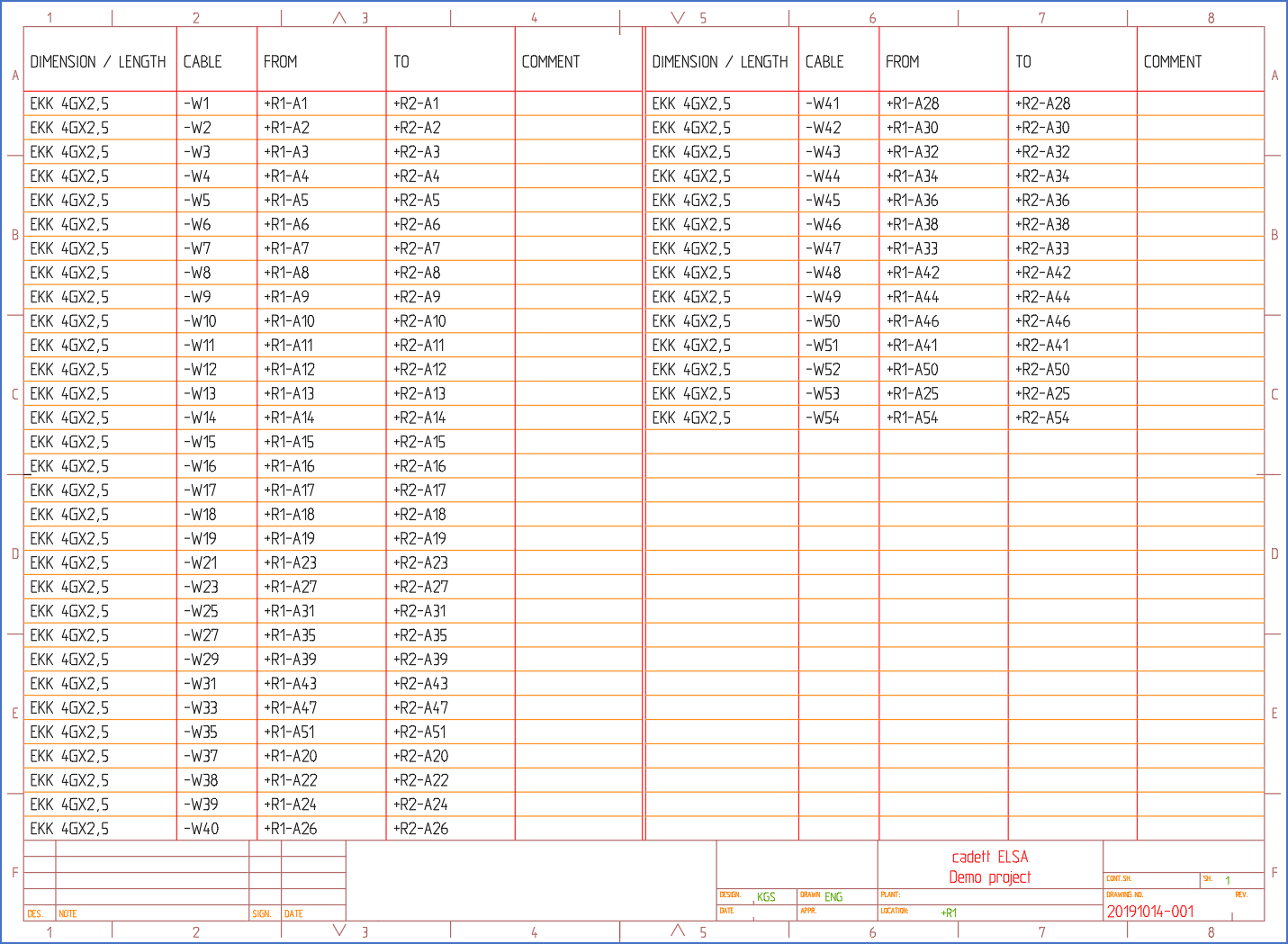The height and width of the screenshot is (944, 1288).
Task: Select cable "-W27"
Action: (201, 636)
